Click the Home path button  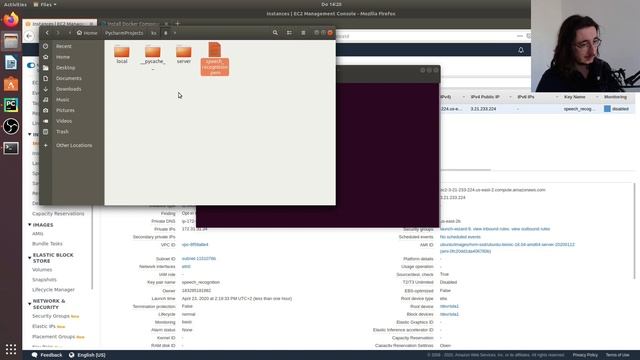(87, 33)
